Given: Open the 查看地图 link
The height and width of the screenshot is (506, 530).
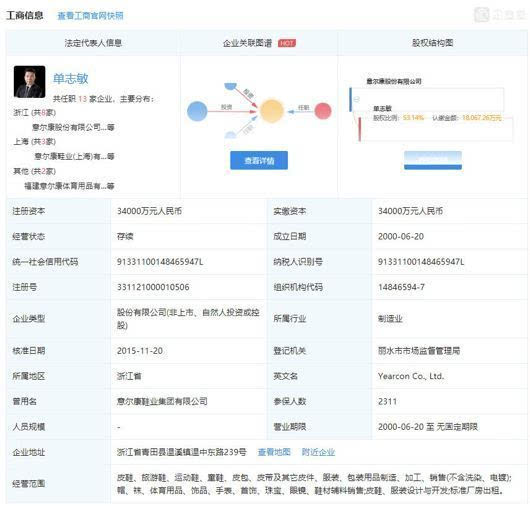Looking at the screenshot, I should [274, 452].
